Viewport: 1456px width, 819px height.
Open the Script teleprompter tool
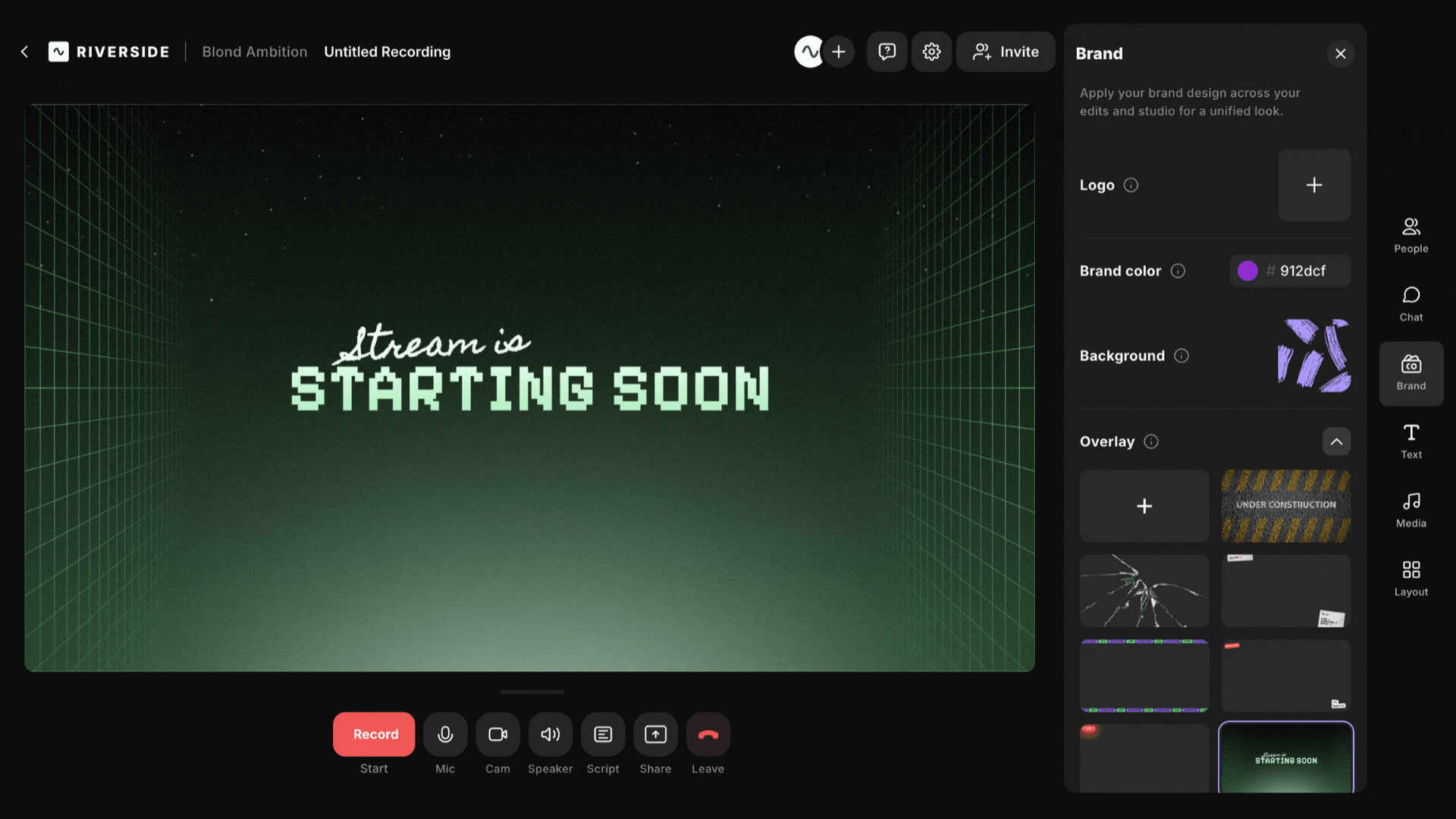603,734
